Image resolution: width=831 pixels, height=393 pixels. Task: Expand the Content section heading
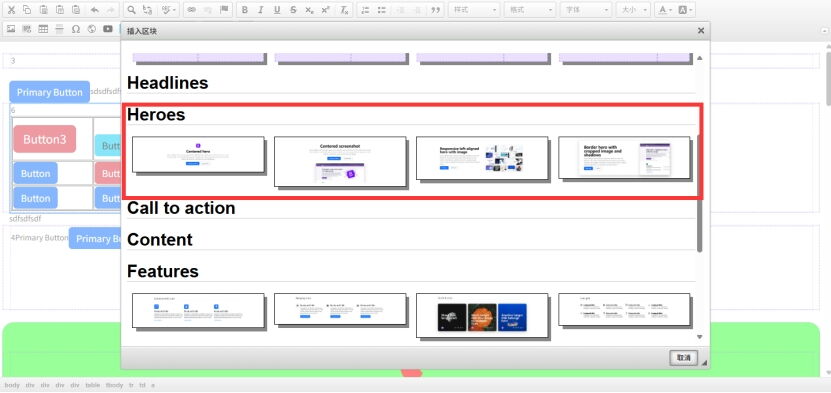tap(160, 239)
